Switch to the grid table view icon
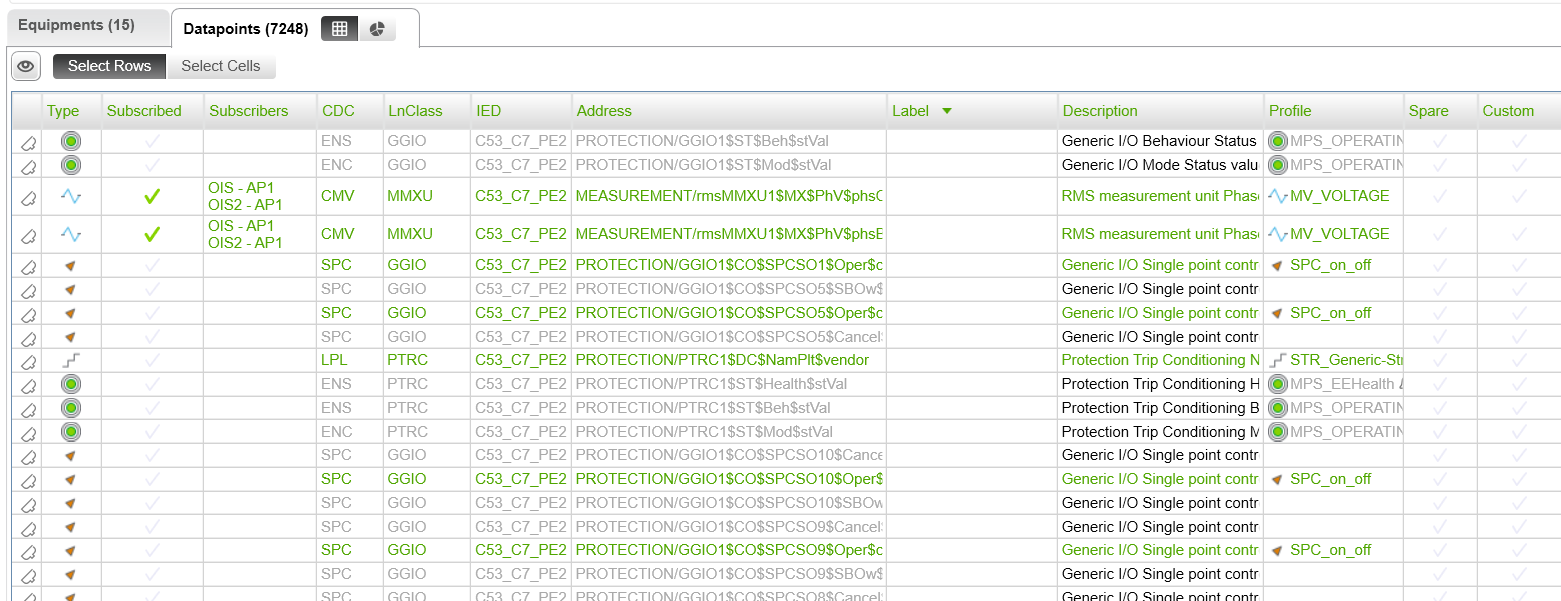The image size is (1561, 601). (x=339, y=30)
